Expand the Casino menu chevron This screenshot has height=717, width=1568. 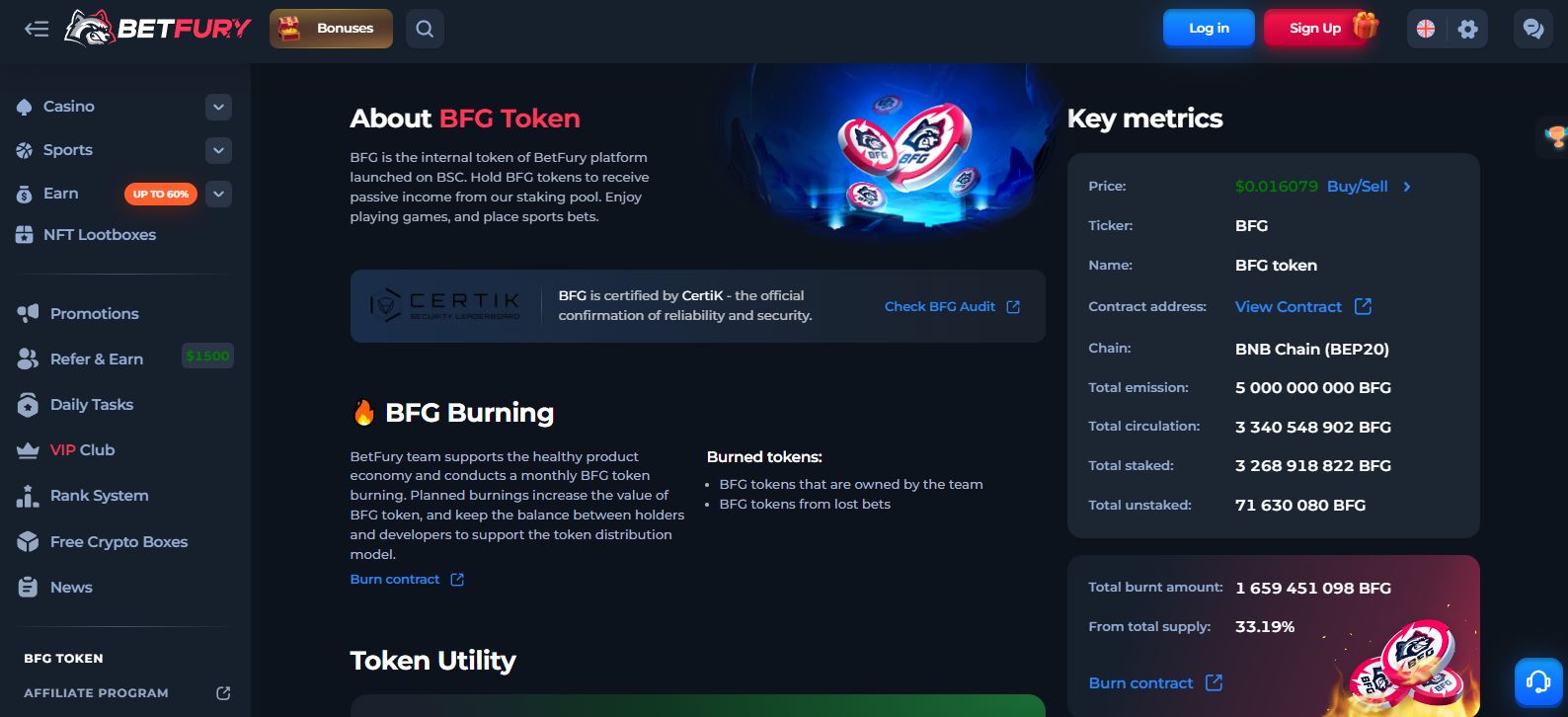point(219,107)
